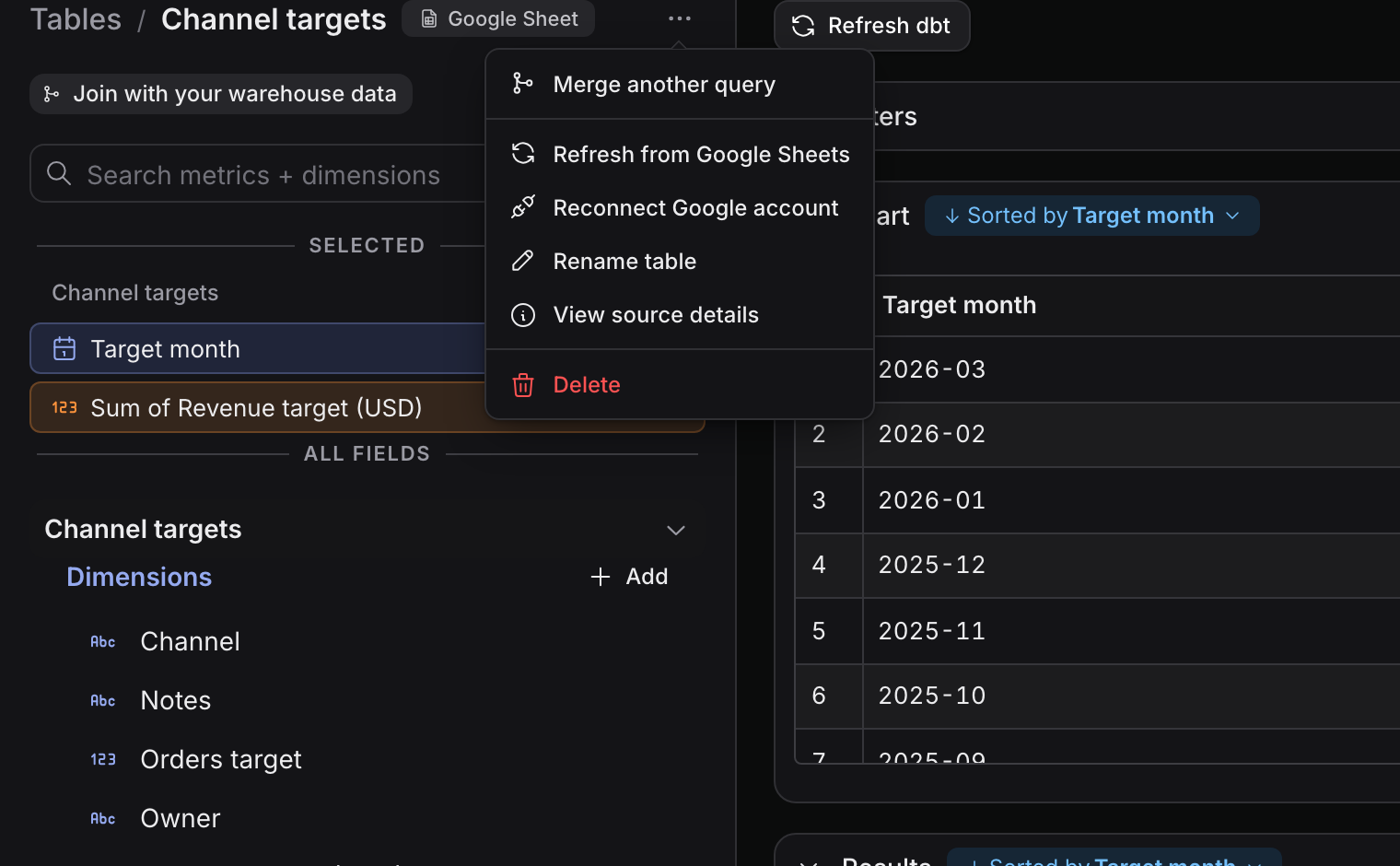
Task: Open View source details text entry
Action: tap(656, 315)
